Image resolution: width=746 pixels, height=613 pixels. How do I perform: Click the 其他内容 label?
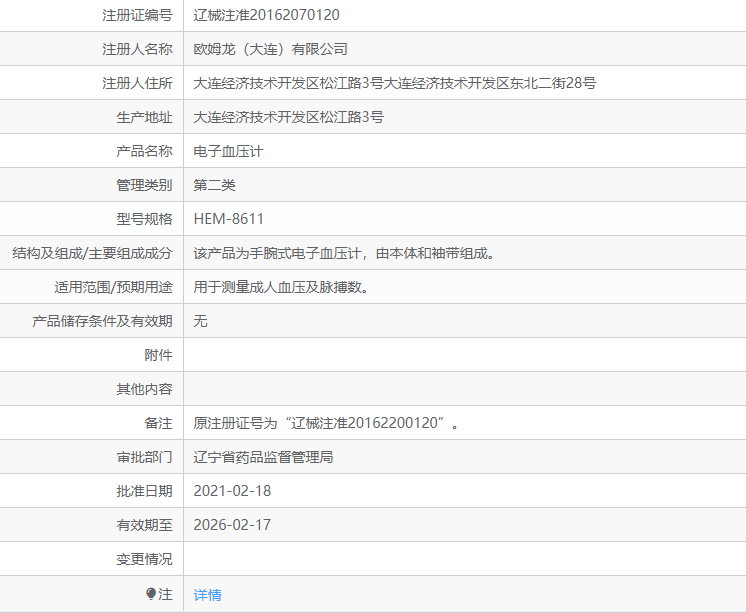pos(144,389)
